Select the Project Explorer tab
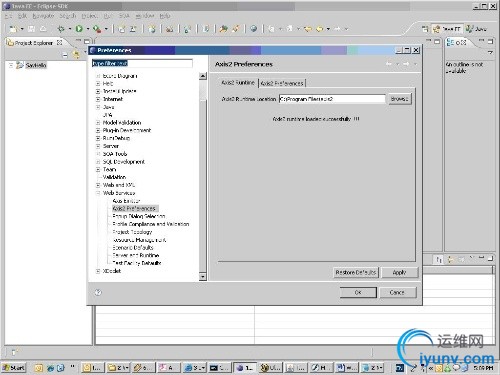500x375 pixels. (34, 43)
